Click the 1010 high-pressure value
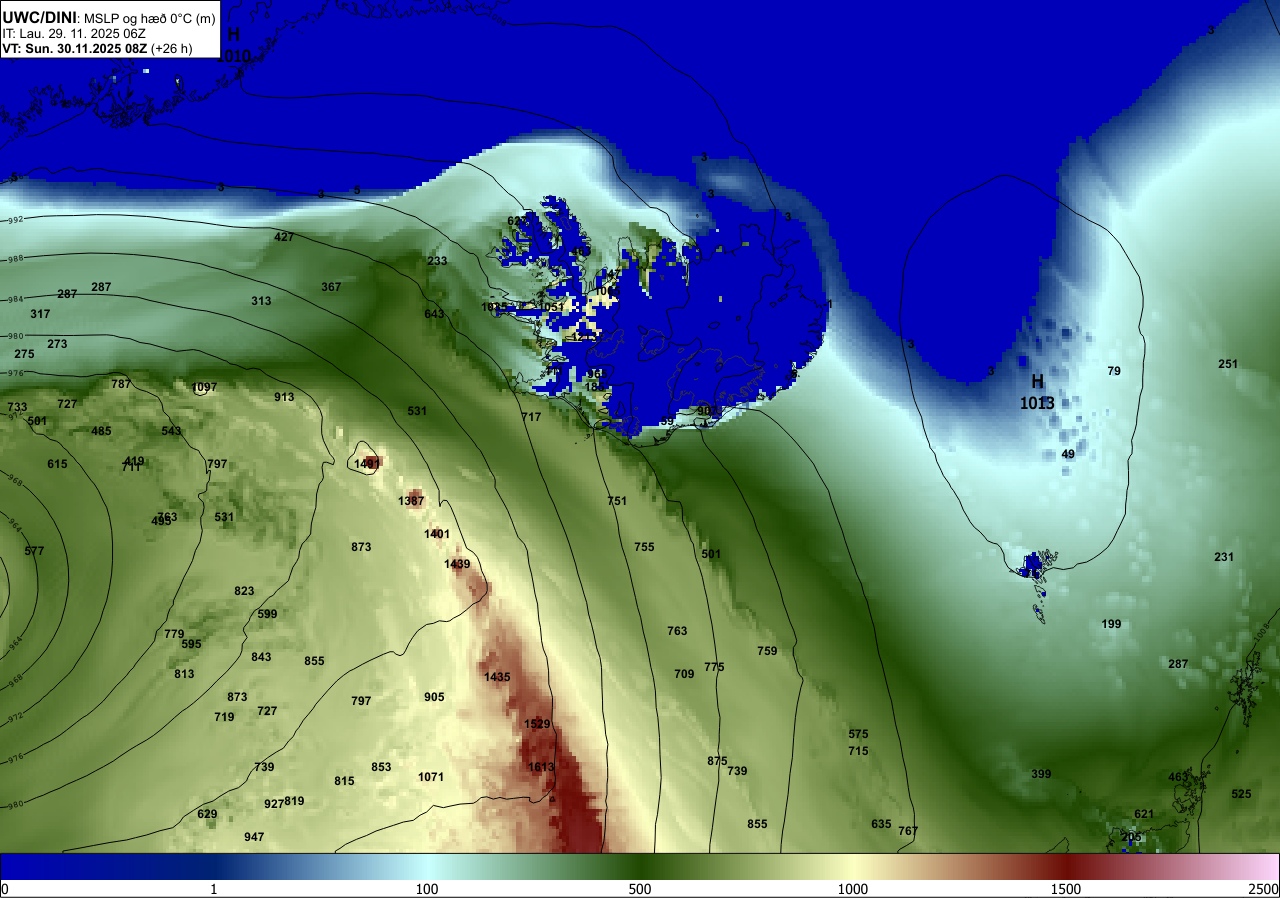 (234, 56)
